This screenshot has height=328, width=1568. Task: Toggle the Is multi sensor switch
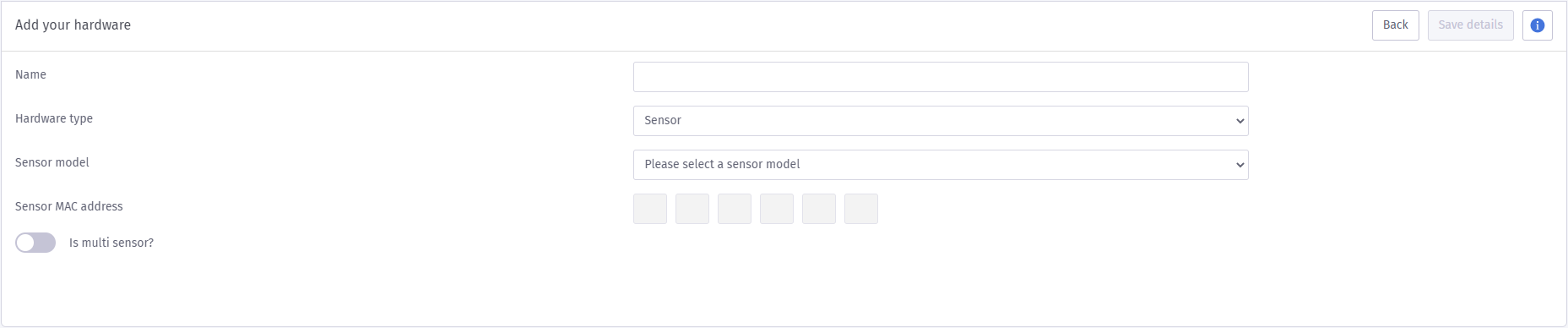pyautogui.click(x=35, y=243)
